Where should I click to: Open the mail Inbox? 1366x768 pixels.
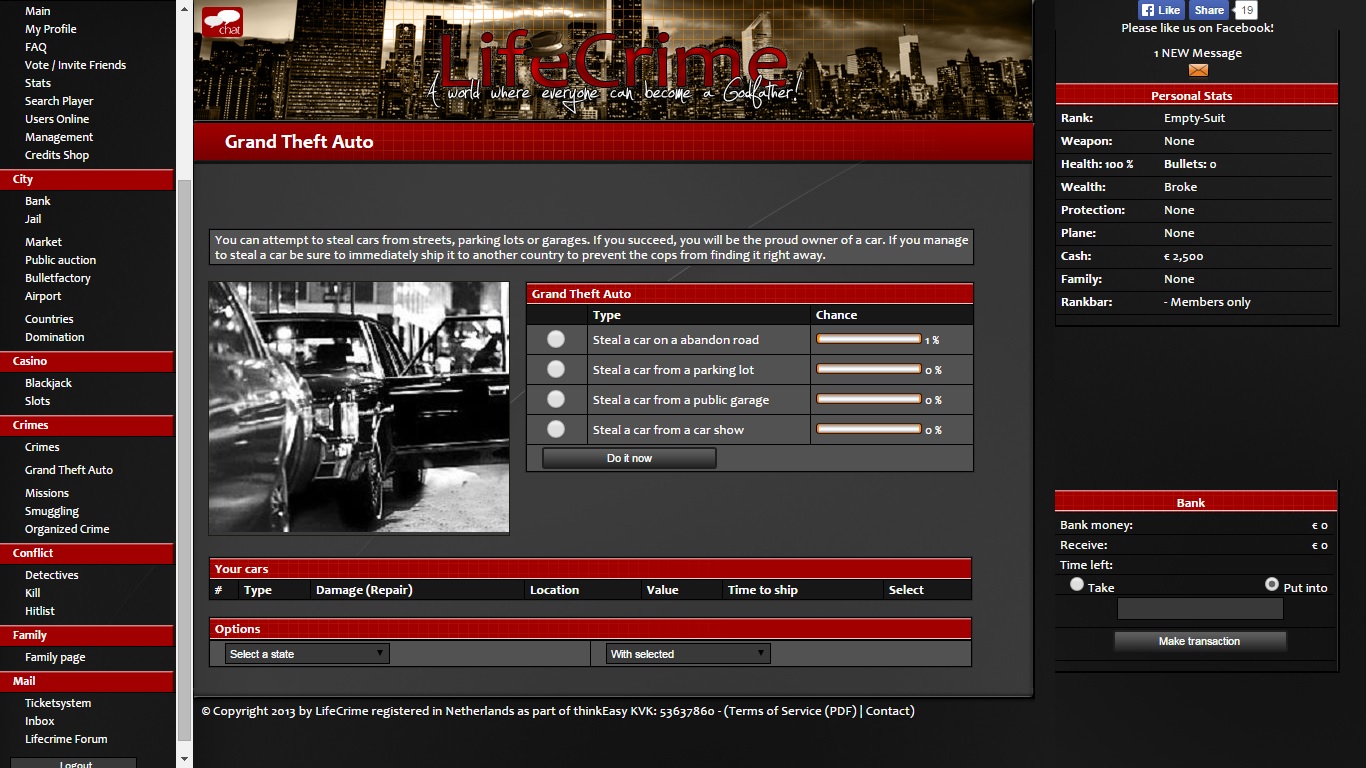40,721
